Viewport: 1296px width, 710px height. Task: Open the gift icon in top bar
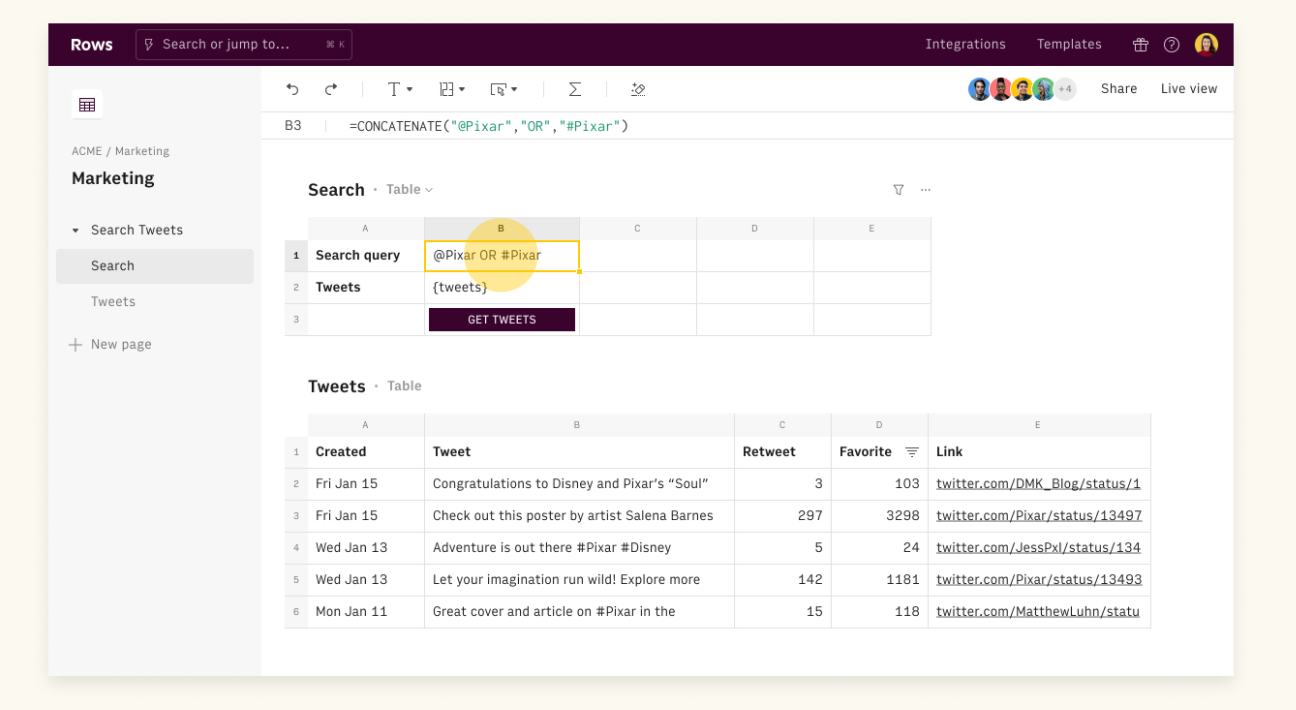(1140, 45)
